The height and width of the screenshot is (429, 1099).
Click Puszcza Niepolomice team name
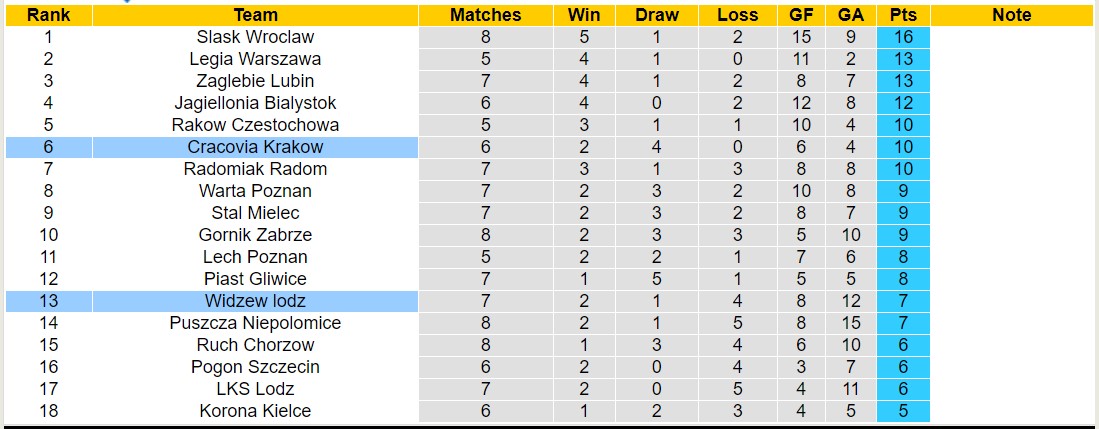255,323
